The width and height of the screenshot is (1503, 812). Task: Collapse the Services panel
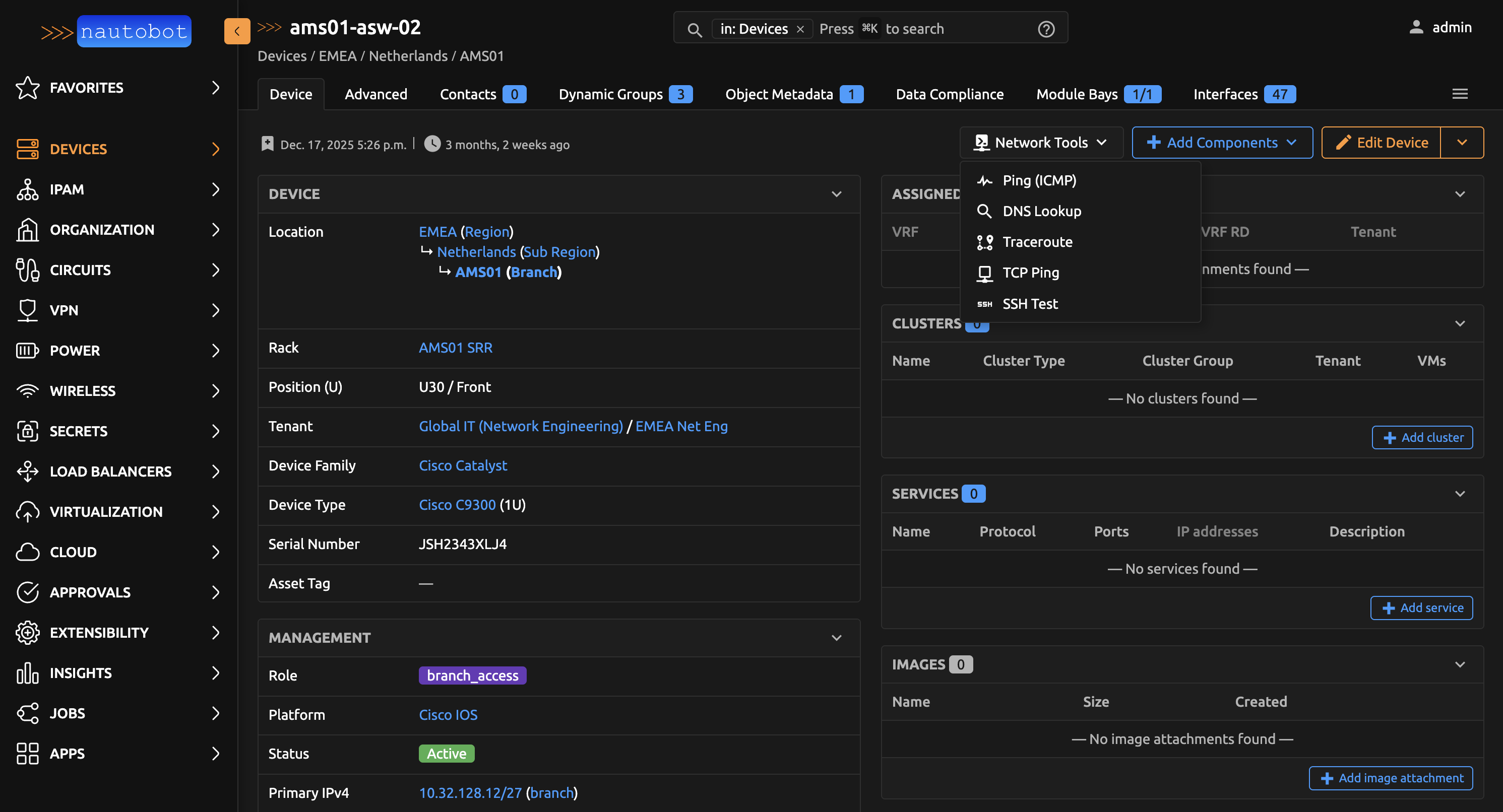point(1459,494)
